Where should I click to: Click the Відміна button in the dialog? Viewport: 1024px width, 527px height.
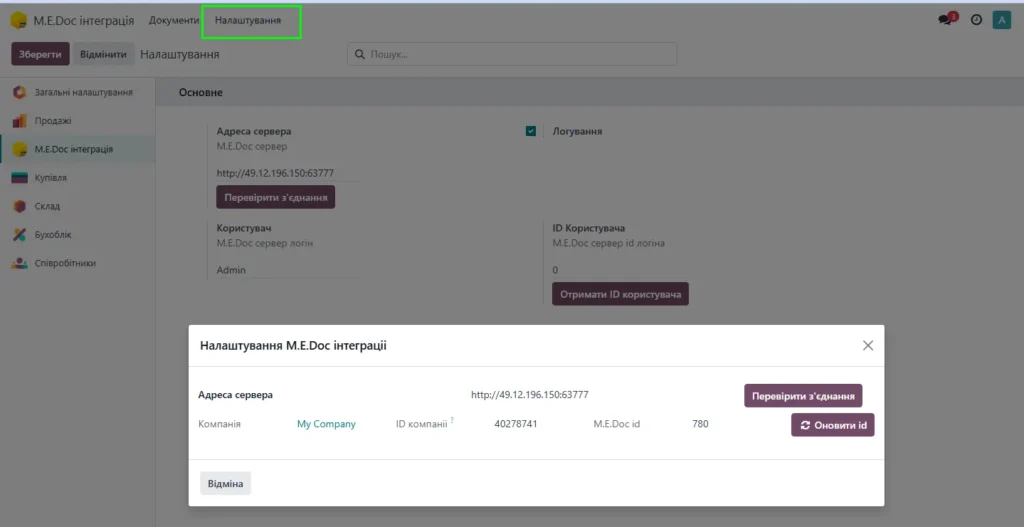click(225, 484)
